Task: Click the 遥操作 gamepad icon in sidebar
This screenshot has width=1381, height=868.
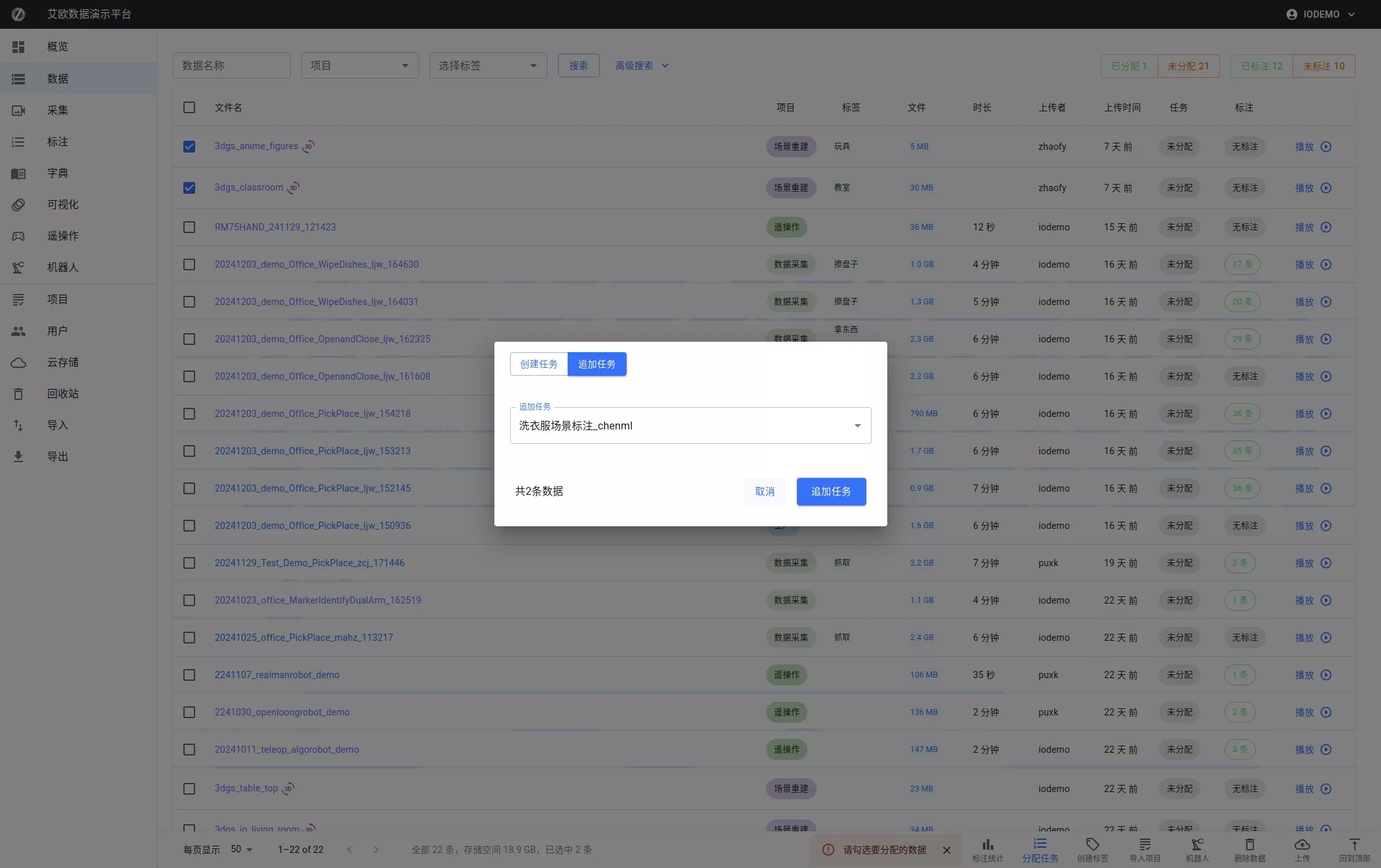Action: point(18,236)
